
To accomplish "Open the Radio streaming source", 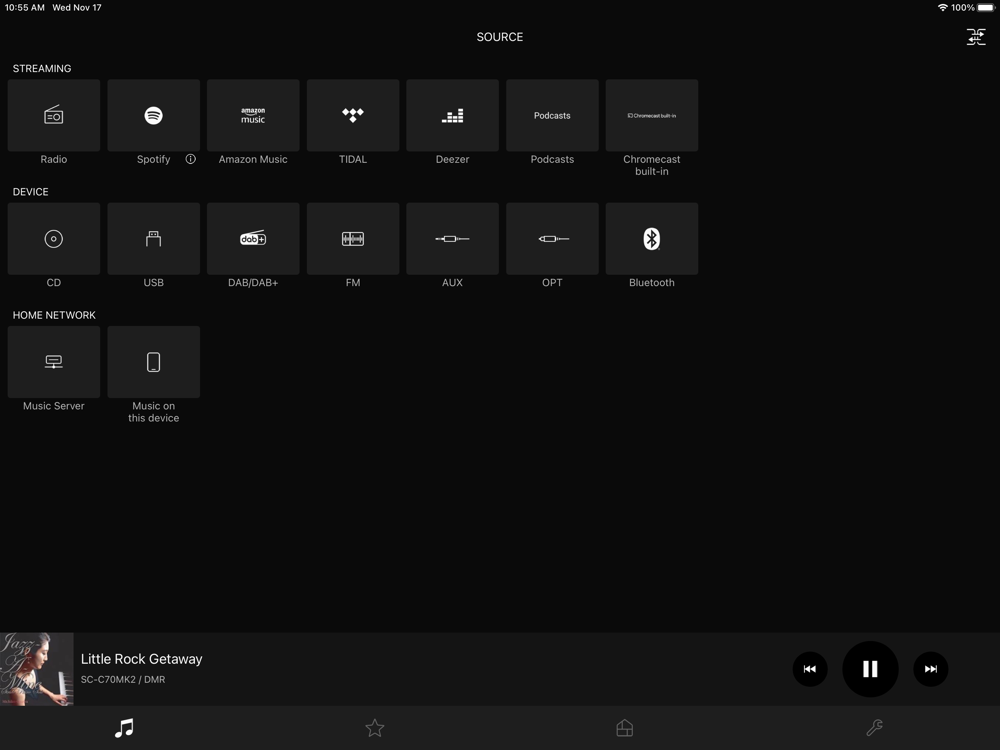I will click(x=54, y=115).
